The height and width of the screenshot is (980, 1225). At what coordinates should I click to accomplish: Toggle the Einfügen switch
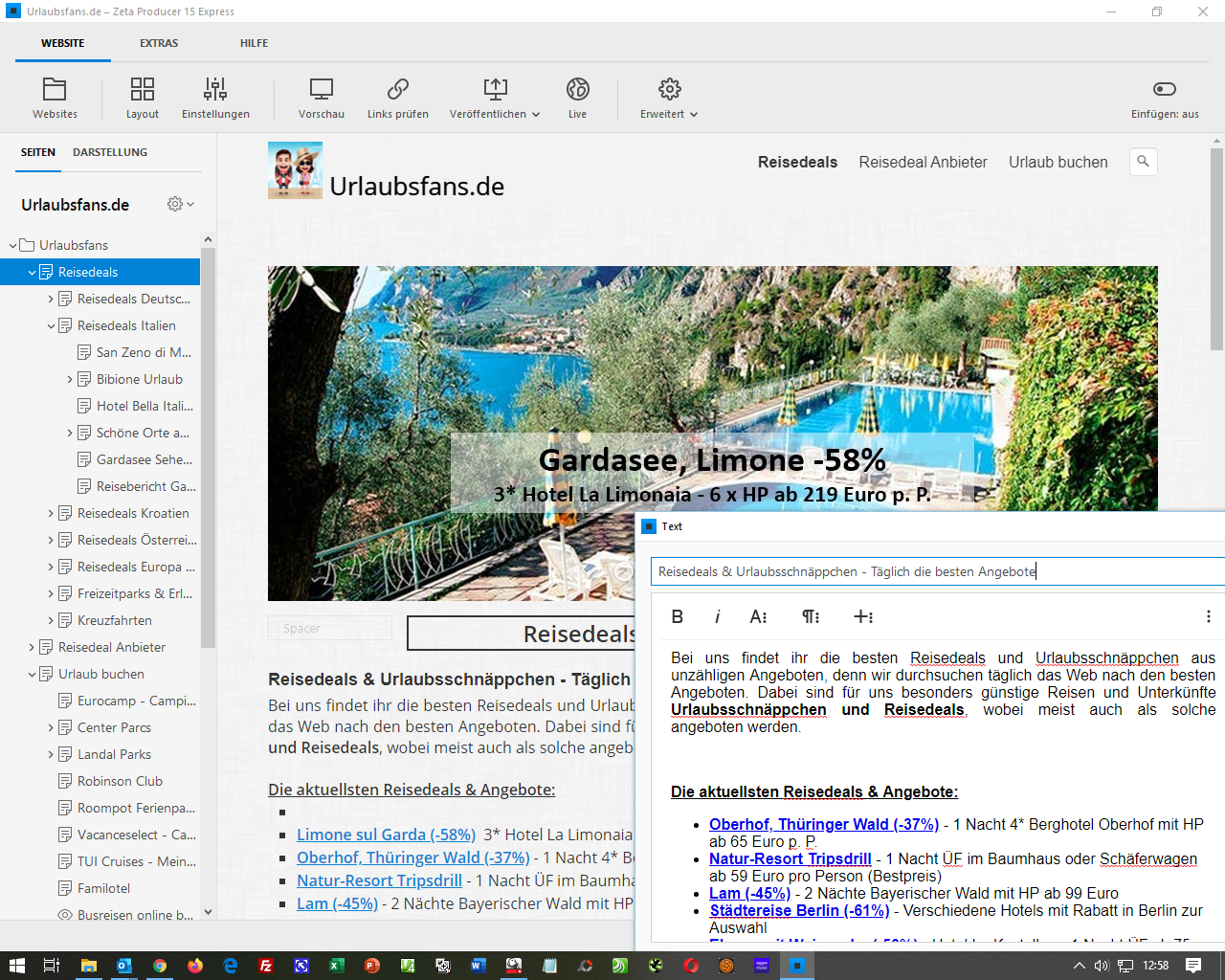[x=1165, y=89]
